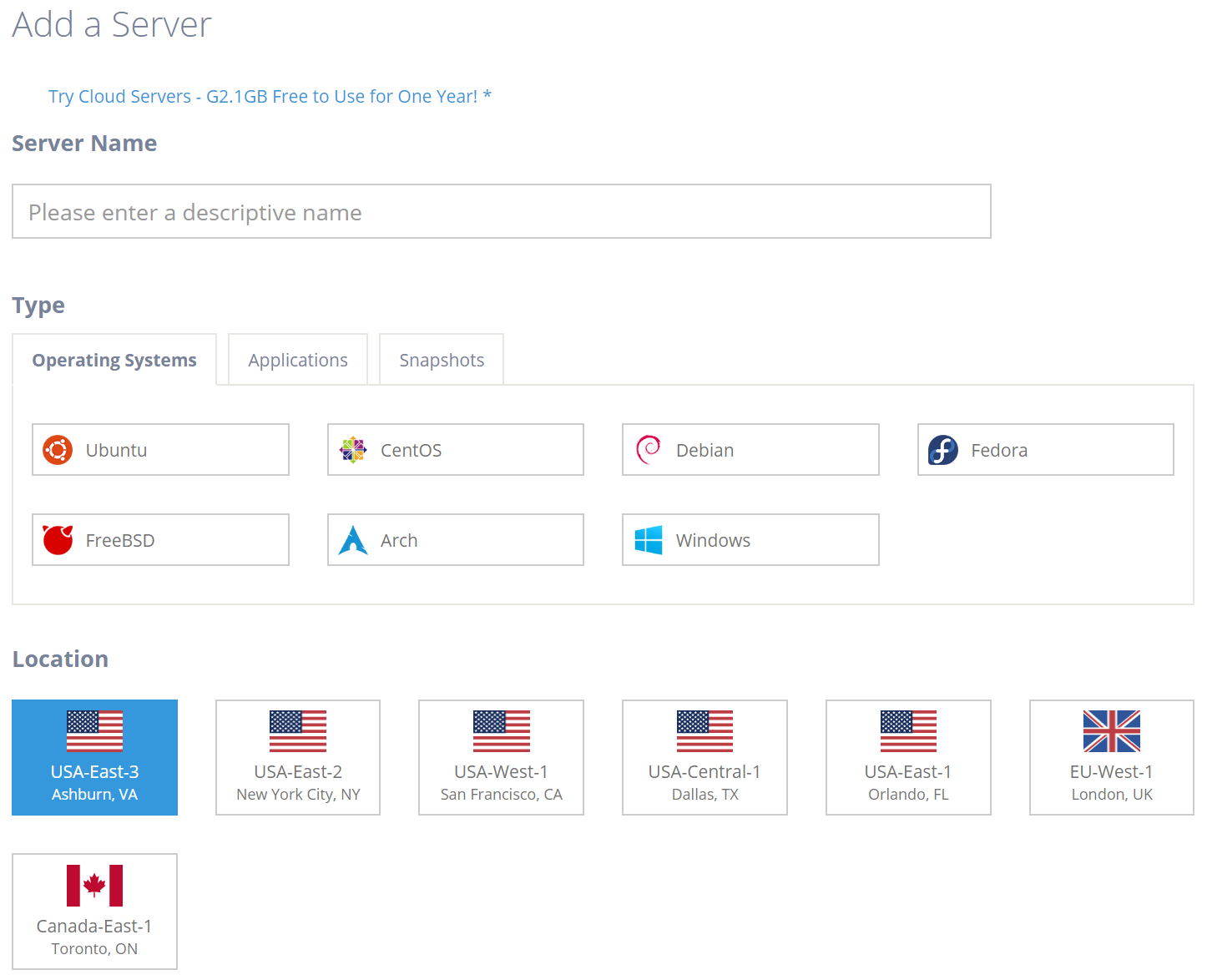This screenshot has height=980, width=1207.
Task: Click the UK flag for EU-West-1
Action: 1112,731
